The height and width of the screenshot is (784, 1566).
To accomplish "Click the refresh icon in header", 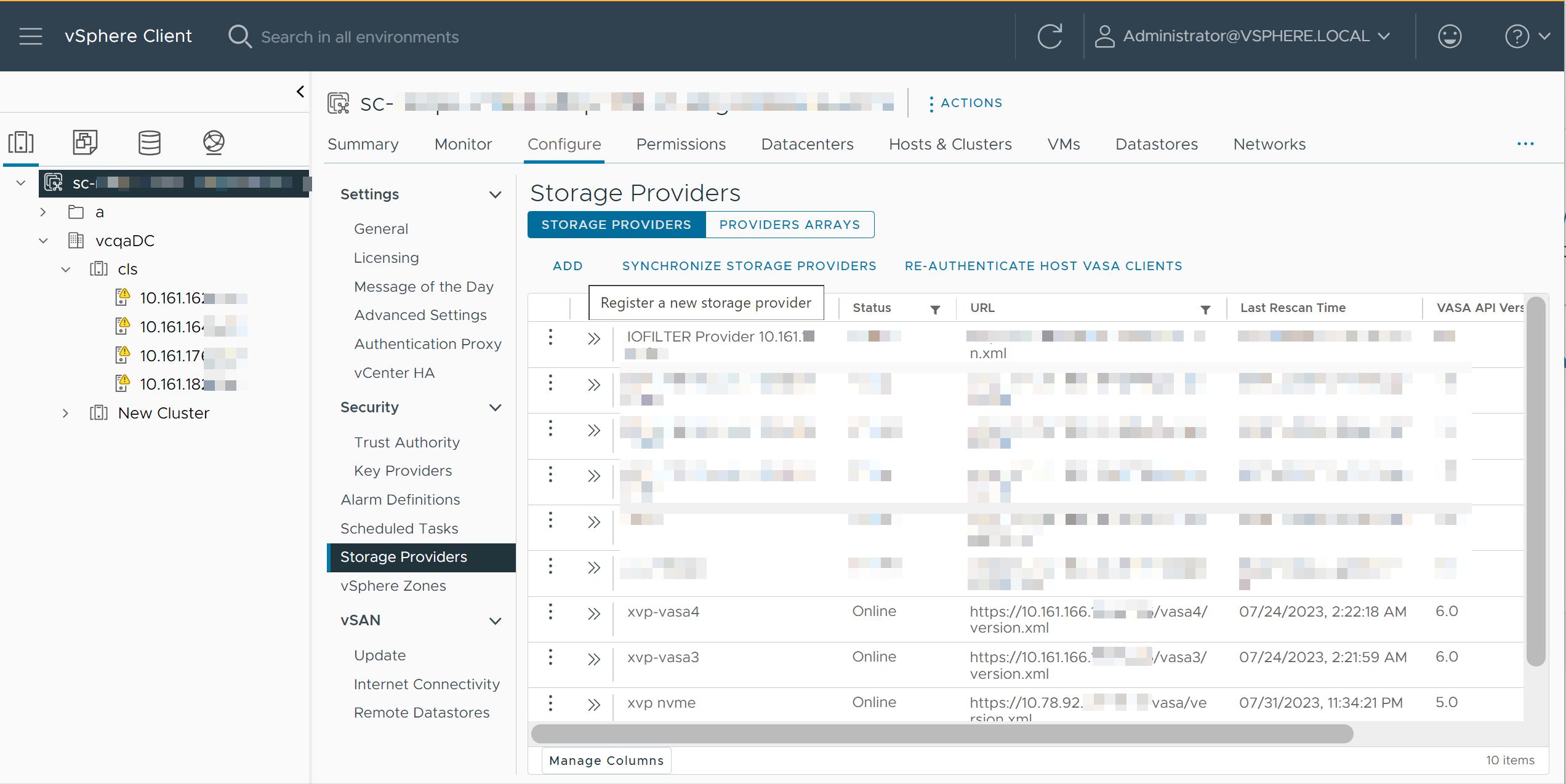I will click(1050, 36).
